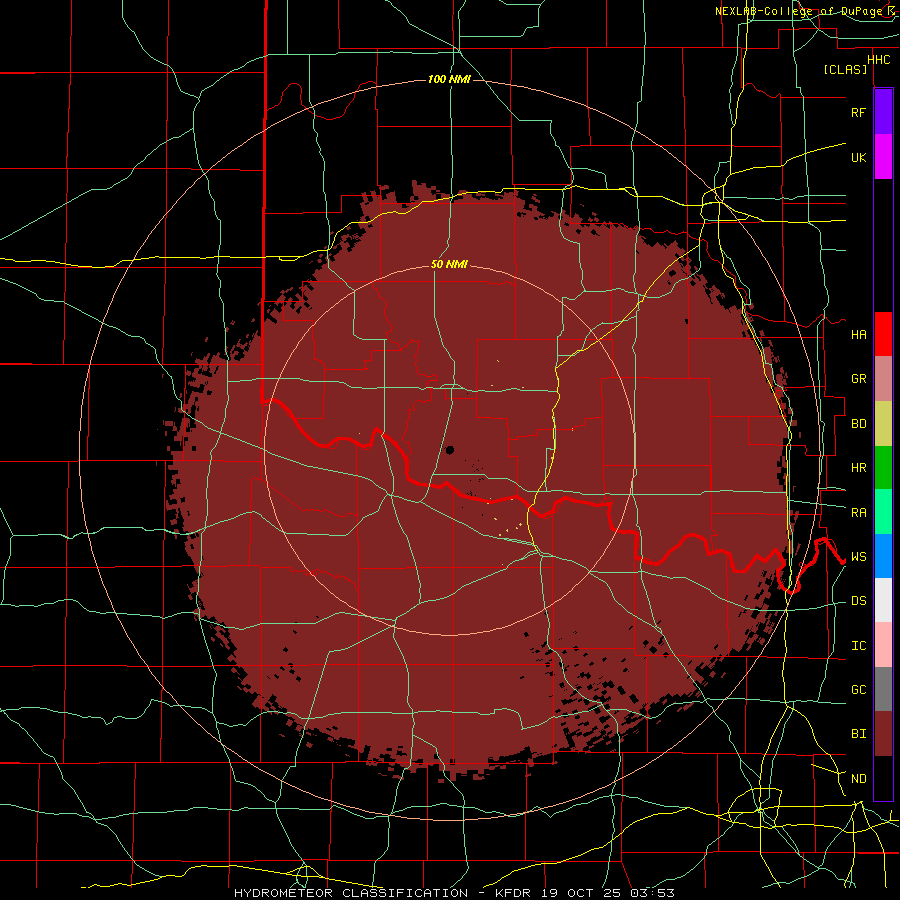Image resolution: width=900 pixels, height=900 pixels.
Task: Click the RA legend label
Action: point(859,513)
